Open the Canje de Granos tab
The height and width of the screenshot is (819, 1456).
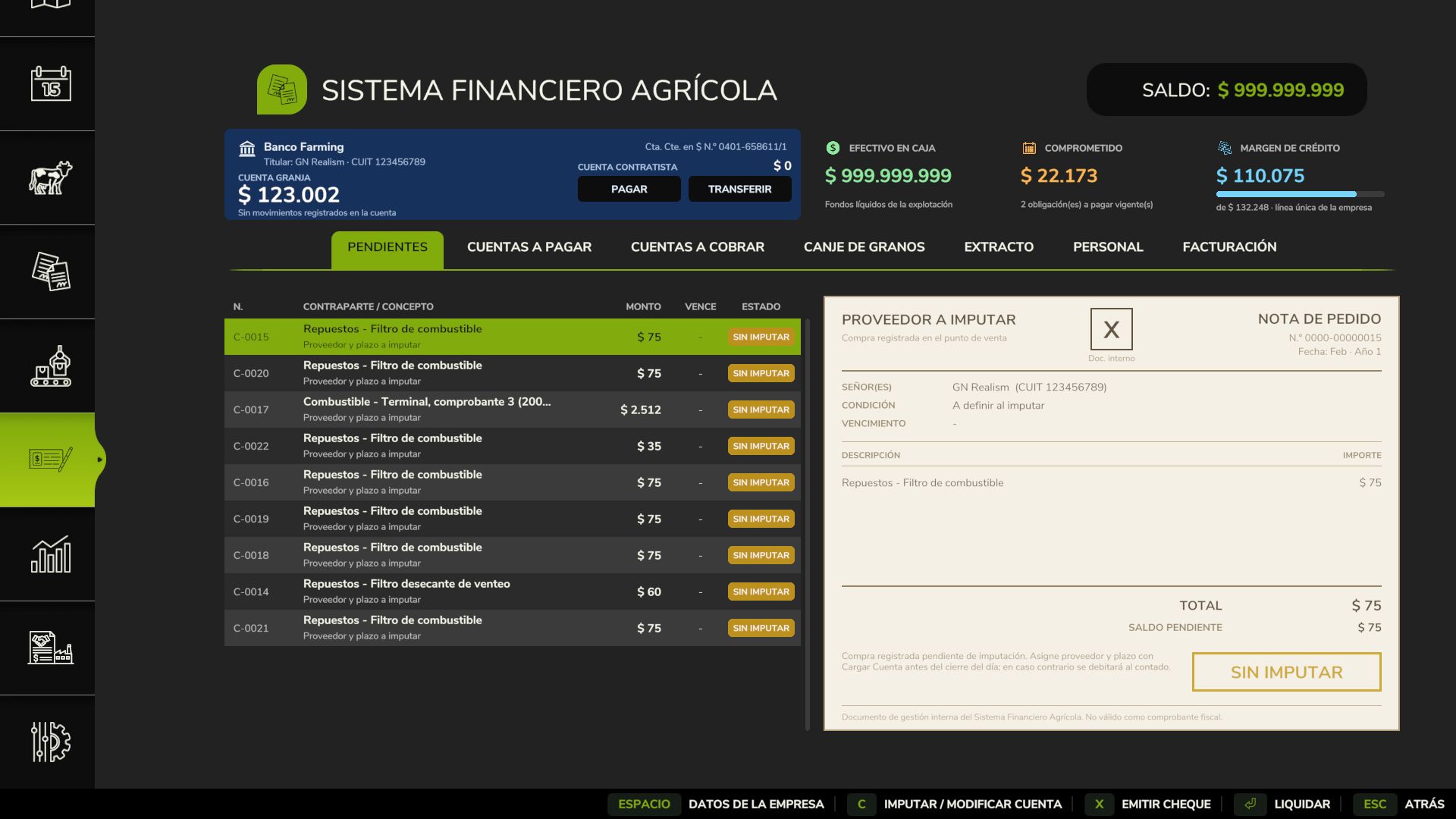click(864, 247)
